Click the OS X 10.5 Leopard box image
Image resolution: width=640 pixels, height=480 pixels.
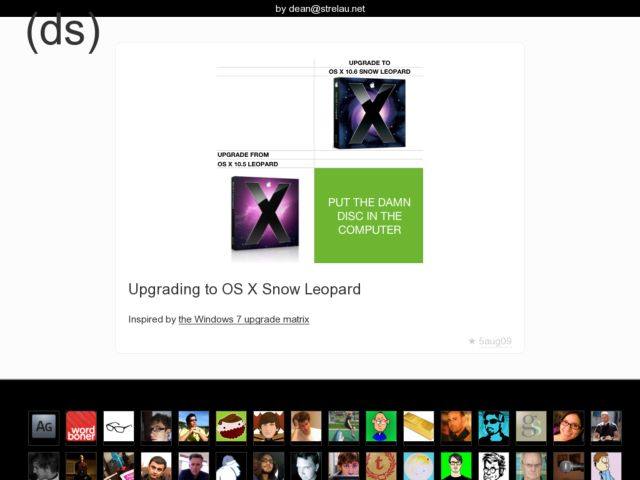[x=265, y=213]
